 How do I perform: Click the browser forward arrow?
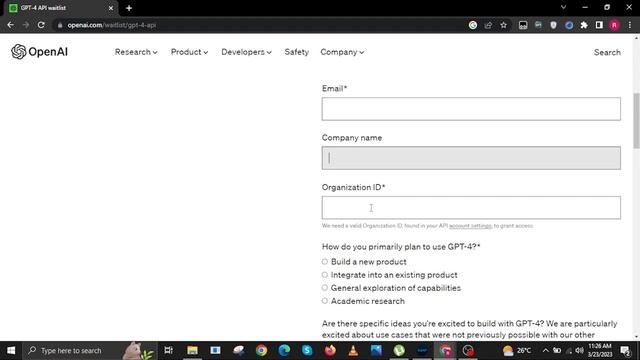point(26,25)
